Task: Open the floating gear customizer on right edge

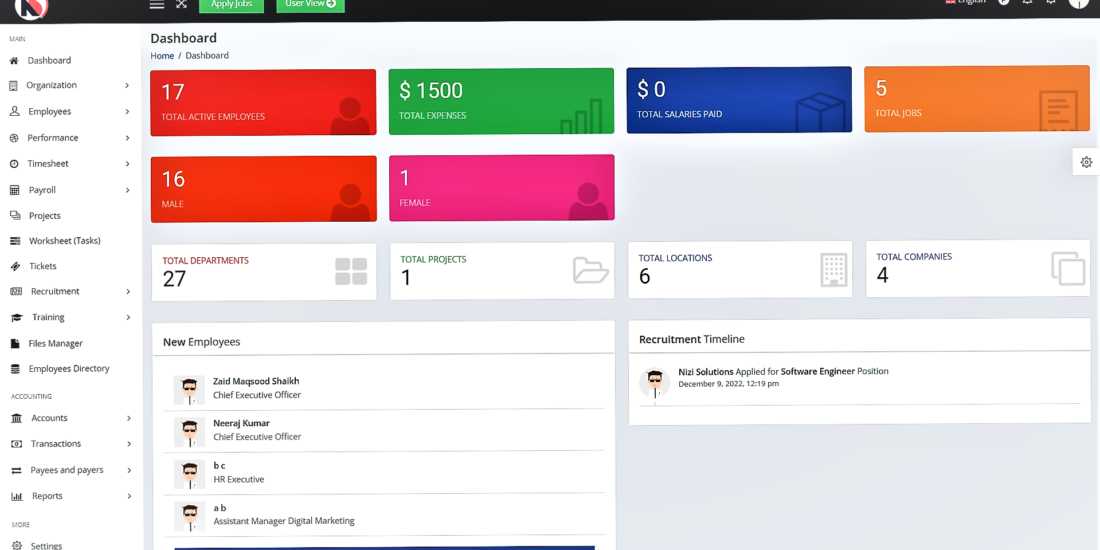Action: (x=1086, y=162)
